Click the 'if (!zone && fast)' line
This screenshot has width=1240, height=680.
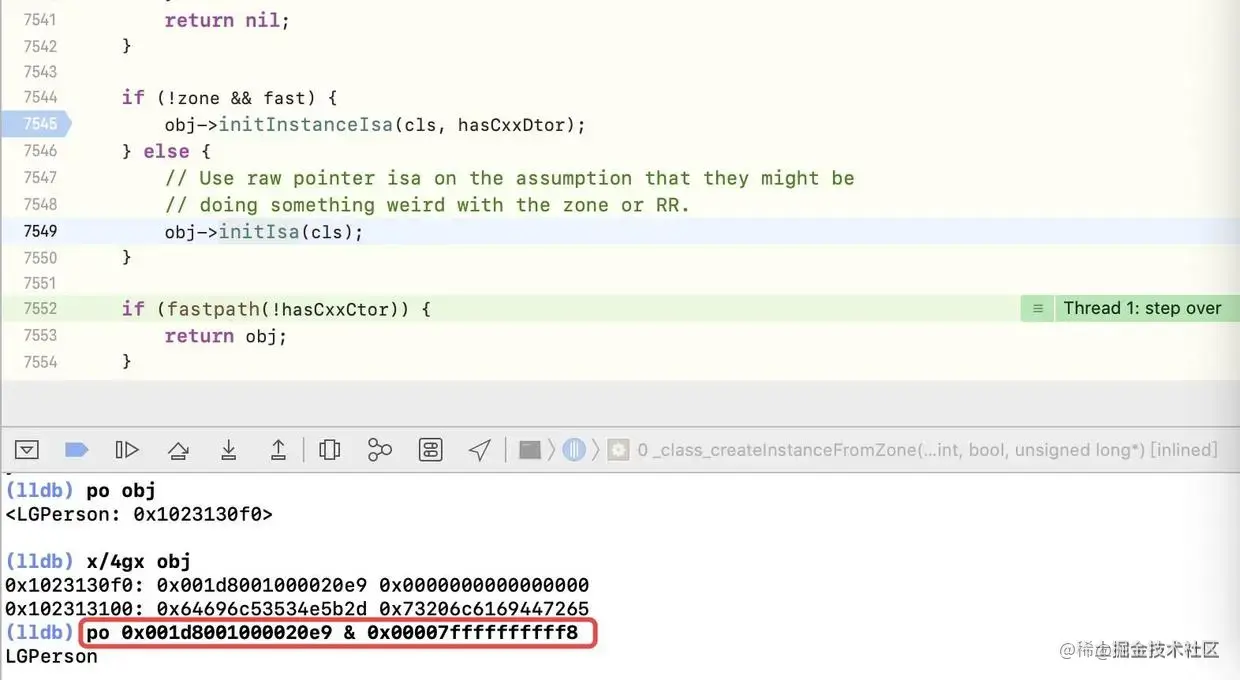tap(230, 97)
